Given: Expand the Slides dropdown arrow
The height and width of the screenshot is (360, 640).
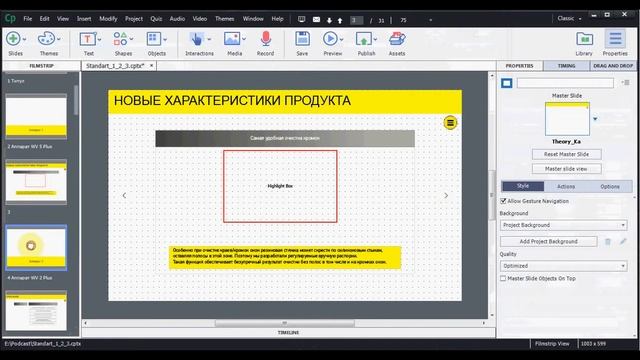Looking at the screenshot, I should click(x=24, y=40).
